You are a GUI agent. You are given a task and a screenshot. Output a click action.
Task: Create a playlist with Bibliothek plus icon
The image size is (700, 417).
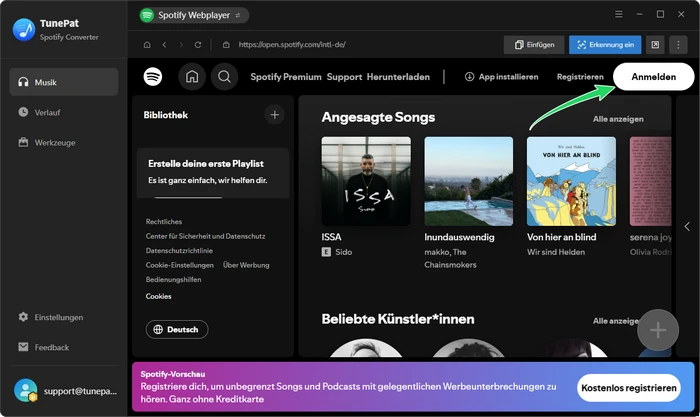click(275, 115)
